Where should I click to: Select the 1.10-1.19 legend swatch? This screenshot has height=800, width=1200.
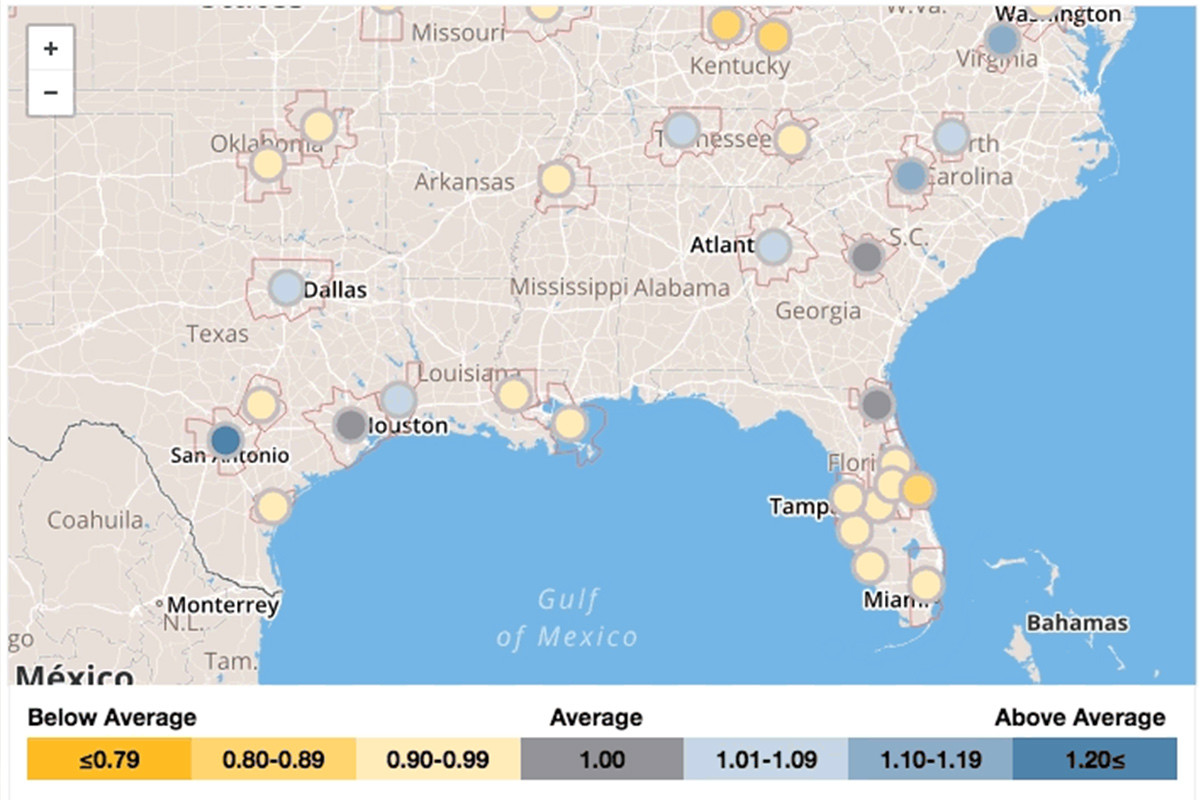pyautogui.click(x=930, y=760)
